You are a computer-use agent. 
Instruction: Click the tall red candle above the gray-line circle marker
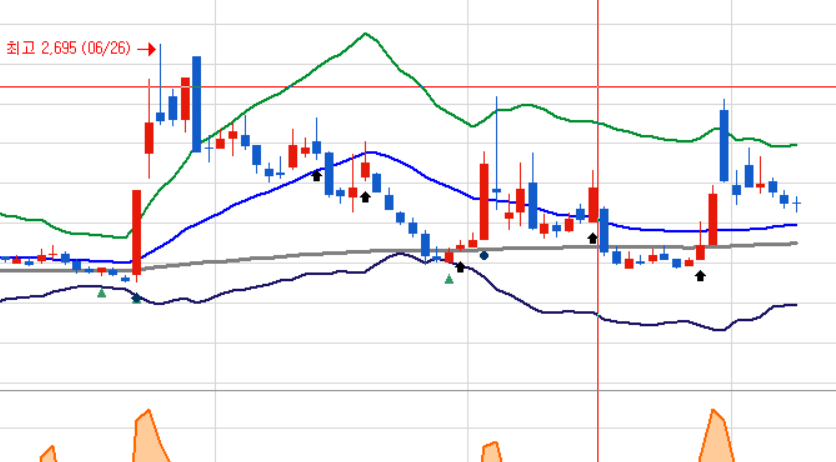(x=484, y=201)
